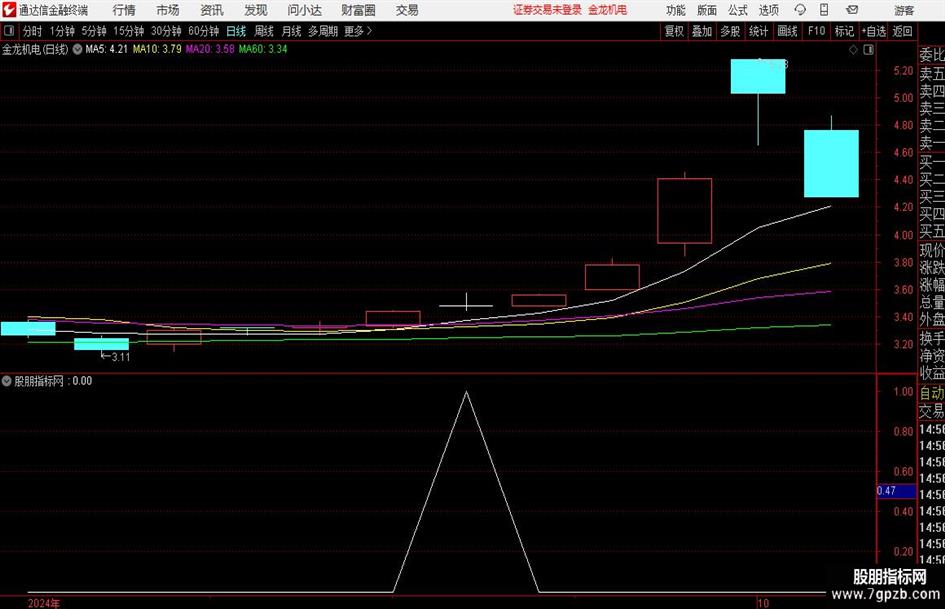945x609 pixels.
Task: Open the mobile phone icon in title bar
Action: [824, 10]
